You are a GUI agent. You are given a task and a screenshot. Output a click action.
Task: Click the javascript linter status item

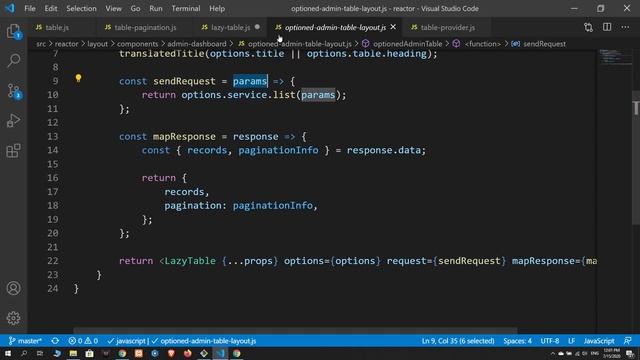pyautogui.click(x=126, y=341)
